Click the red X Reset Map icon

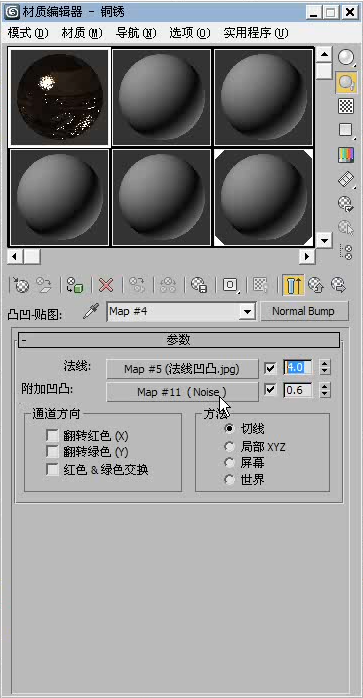coord(106,285)
